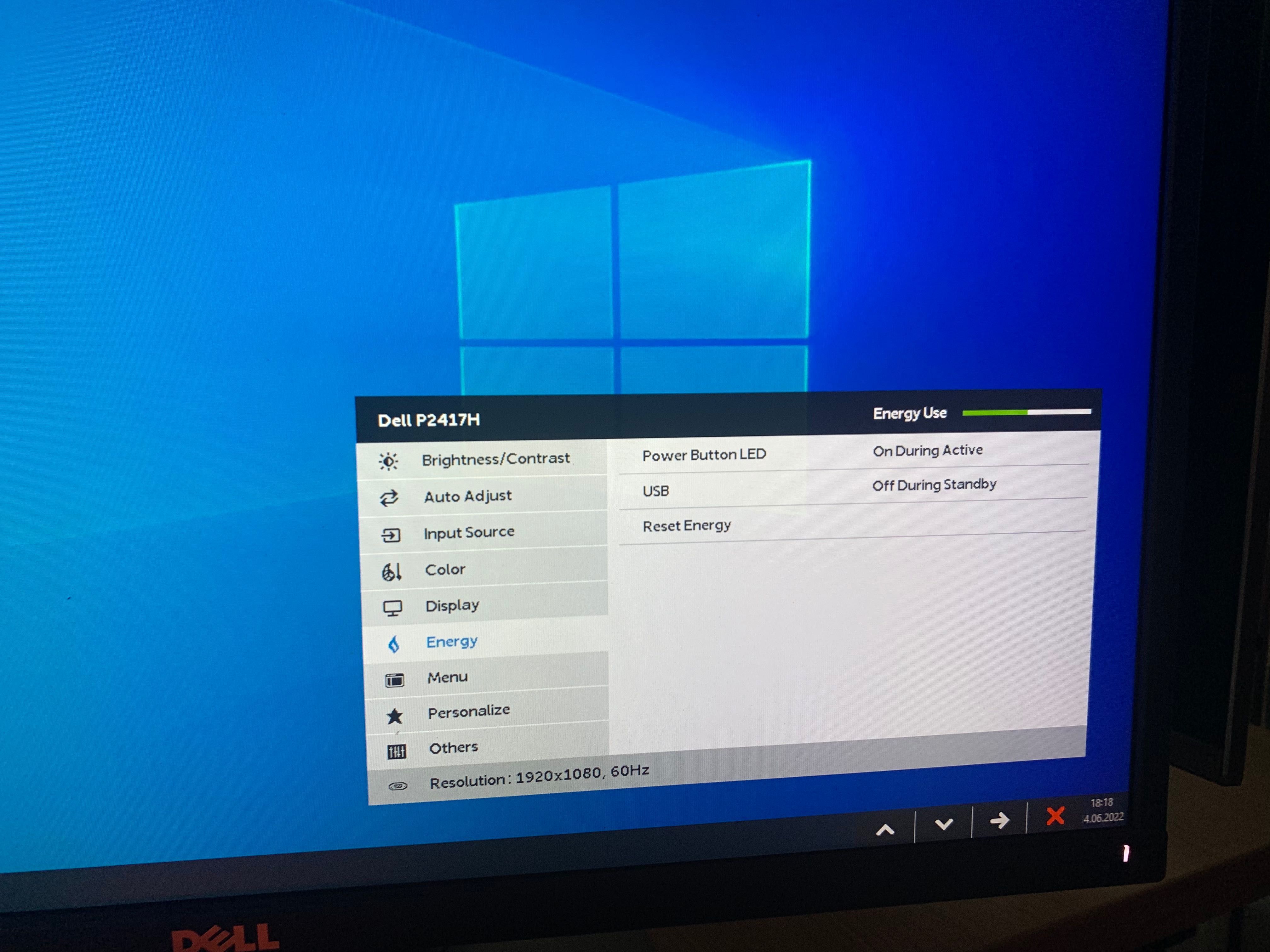Click the down arrow navigation icon
This screenshot has height=952, width=1270.
point(944,824)
